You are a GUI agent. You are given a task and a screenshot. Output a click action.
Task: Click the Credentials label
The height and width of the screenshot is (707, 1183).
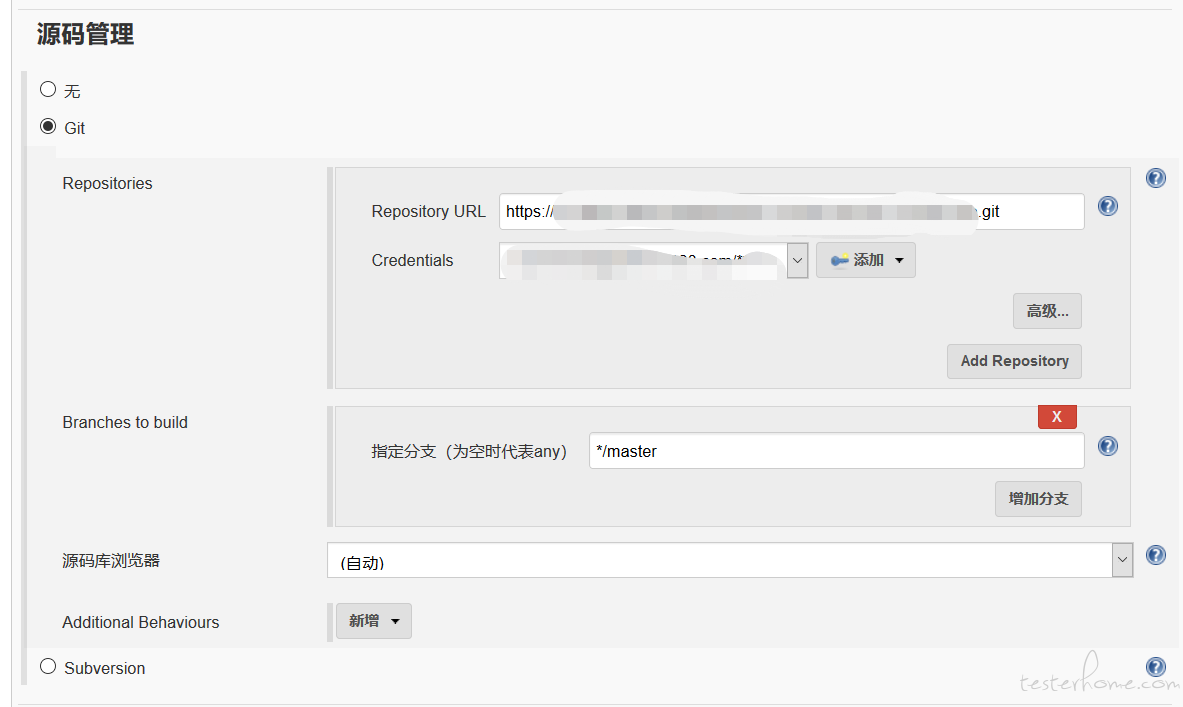(412, 260)
